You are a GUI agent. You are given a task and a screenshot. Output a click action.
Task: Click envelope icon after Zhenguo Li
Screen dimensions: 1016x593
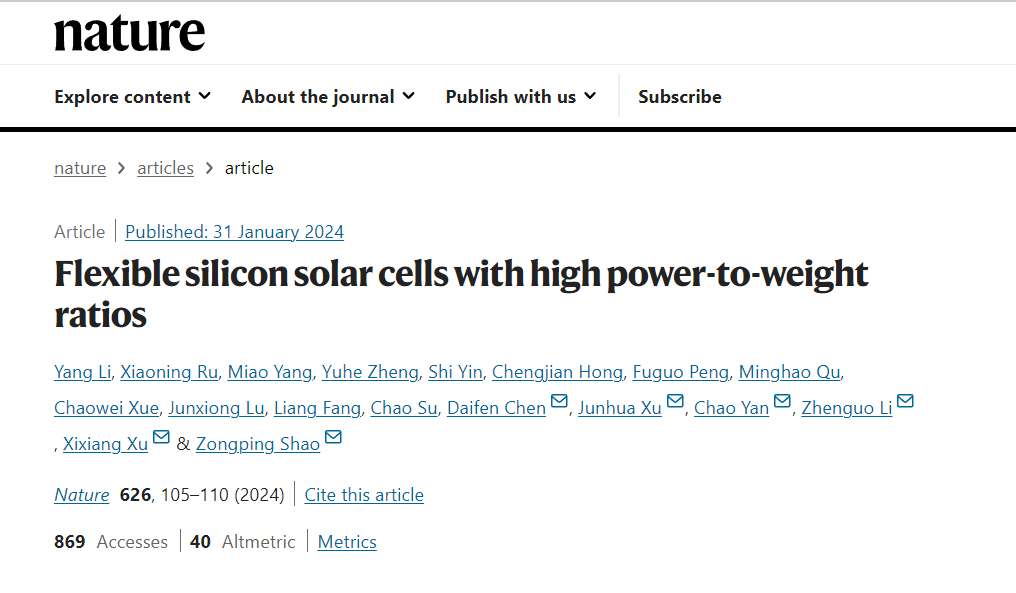[905, 403]
